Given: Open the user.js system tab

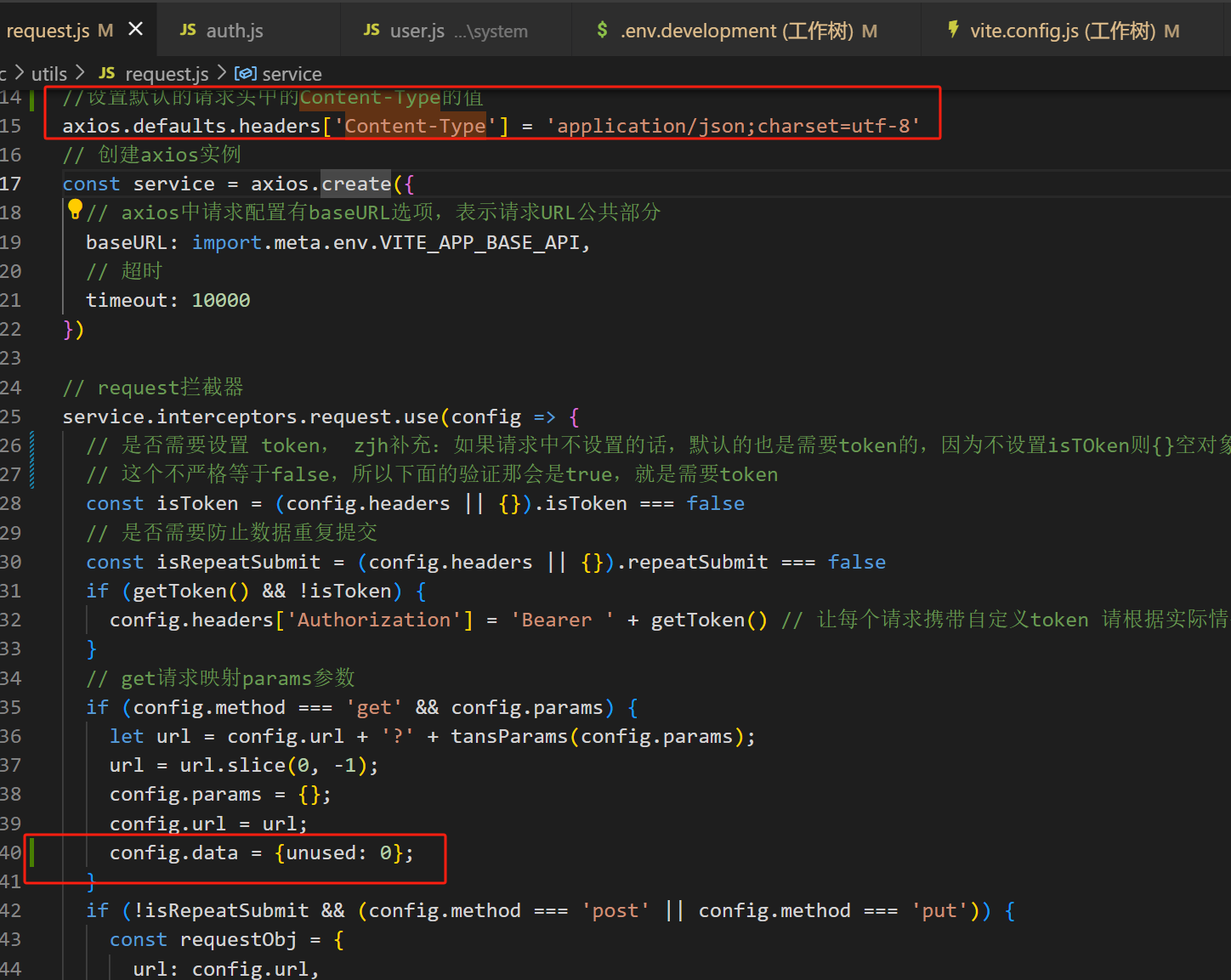Looking at the screenshot, I should 457,31.
